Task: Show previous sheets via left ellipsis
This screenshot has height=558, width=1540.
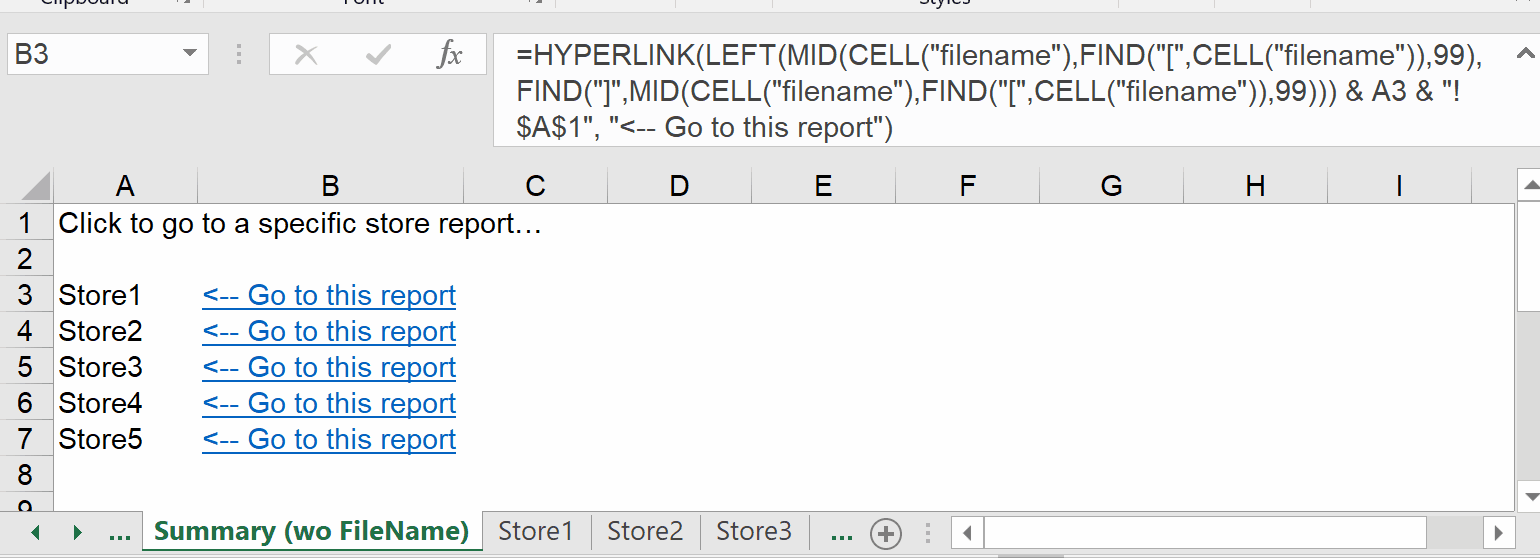Action: click(x=119, y=533)
